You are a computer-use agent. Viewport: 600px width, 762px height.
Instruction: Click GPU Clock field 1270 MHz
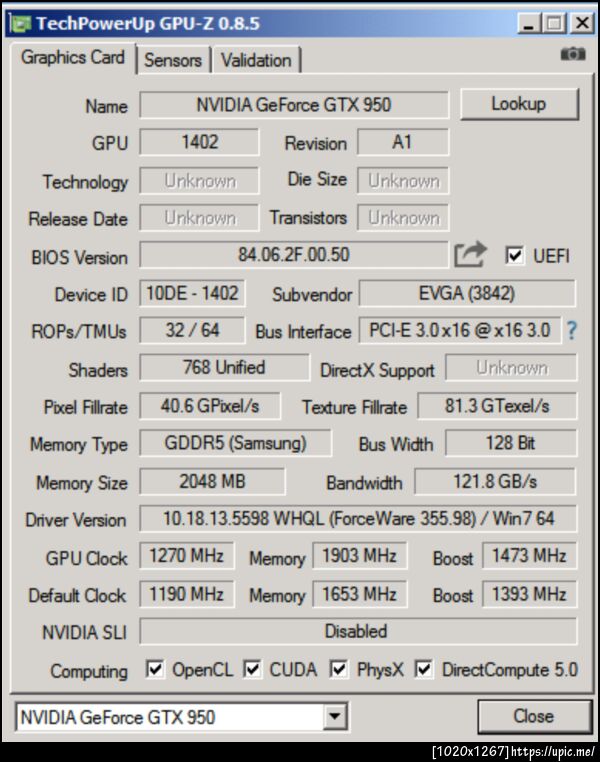187,555
